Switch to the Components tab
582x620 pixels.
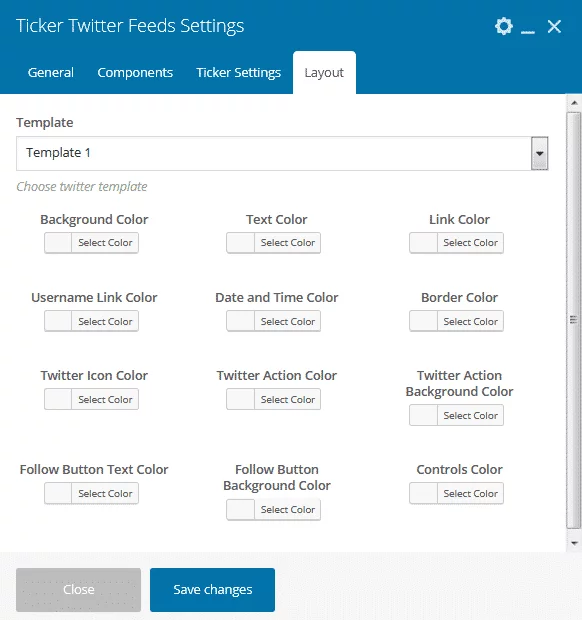[x=135, y=73]
